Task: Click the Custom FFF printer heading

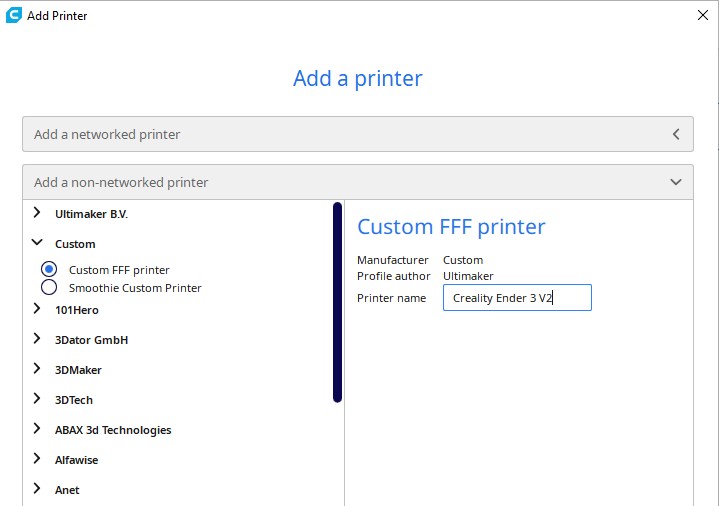Action: (451, 227)
